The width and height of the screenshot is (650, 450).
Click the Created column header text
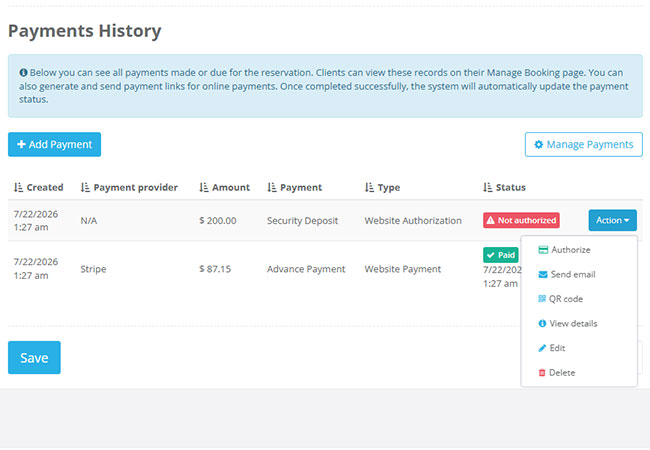[x=45, y=187]
